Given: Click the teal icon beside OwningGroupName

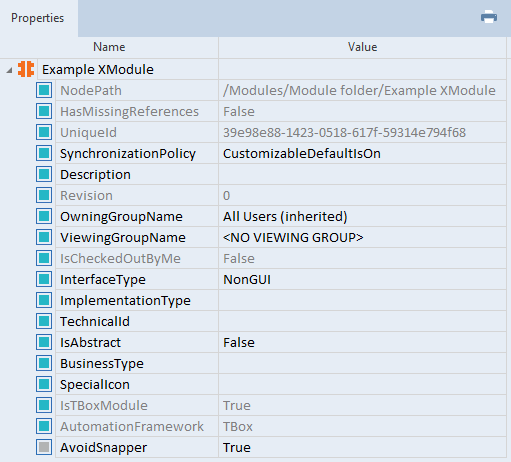Looking at the screenshot, I should 44,216.
